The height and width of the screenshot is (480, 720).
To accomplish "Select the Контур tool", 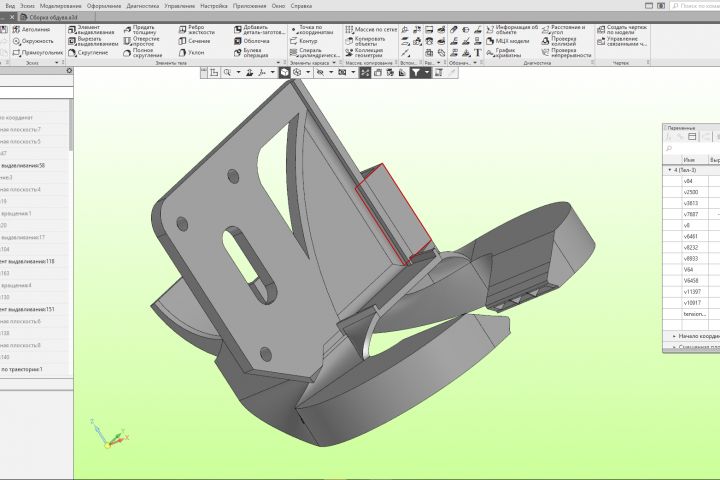I will coord(304,41).
